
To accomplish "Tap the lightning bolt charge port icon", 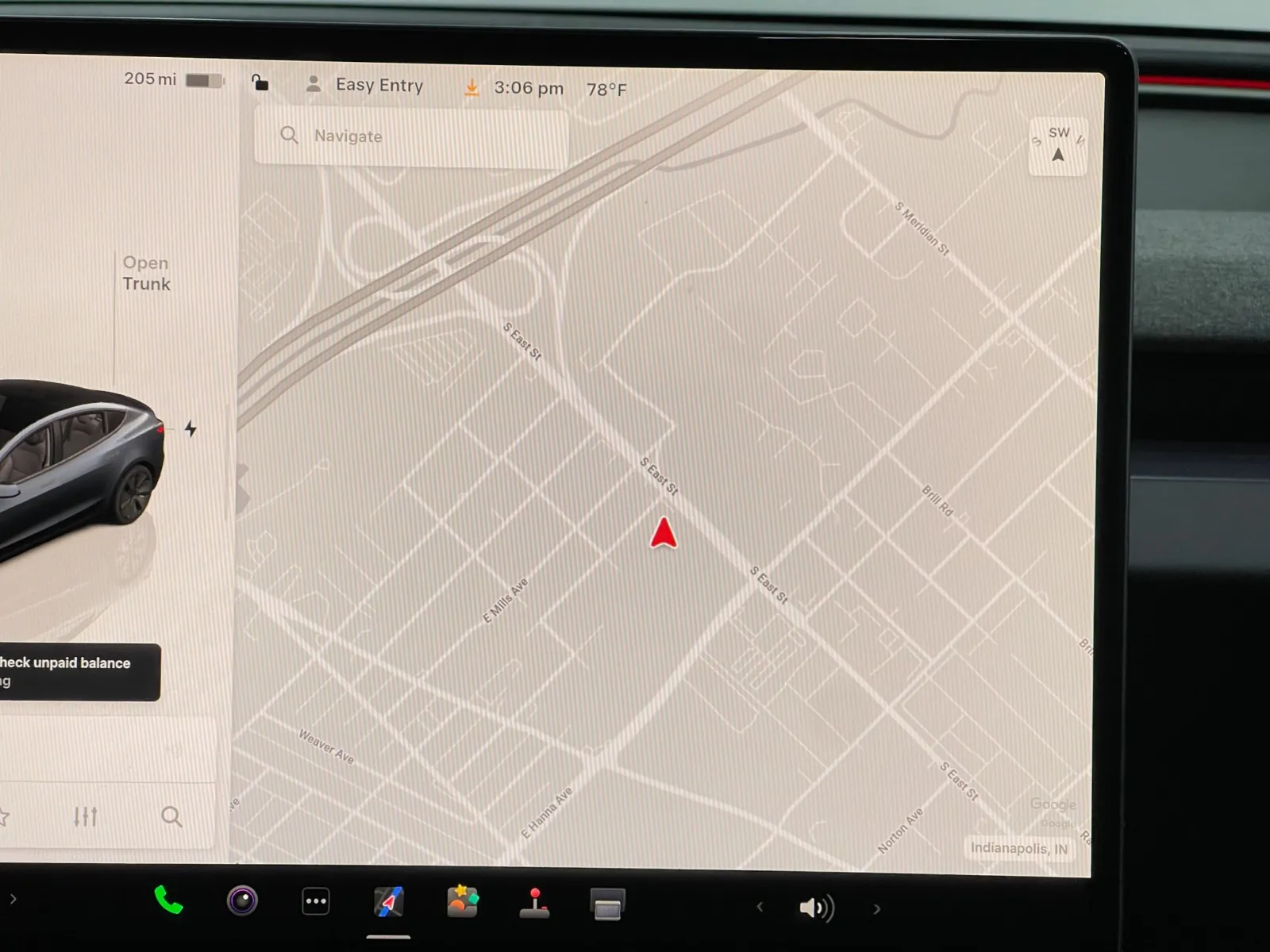I will click(x=190, y=429).
